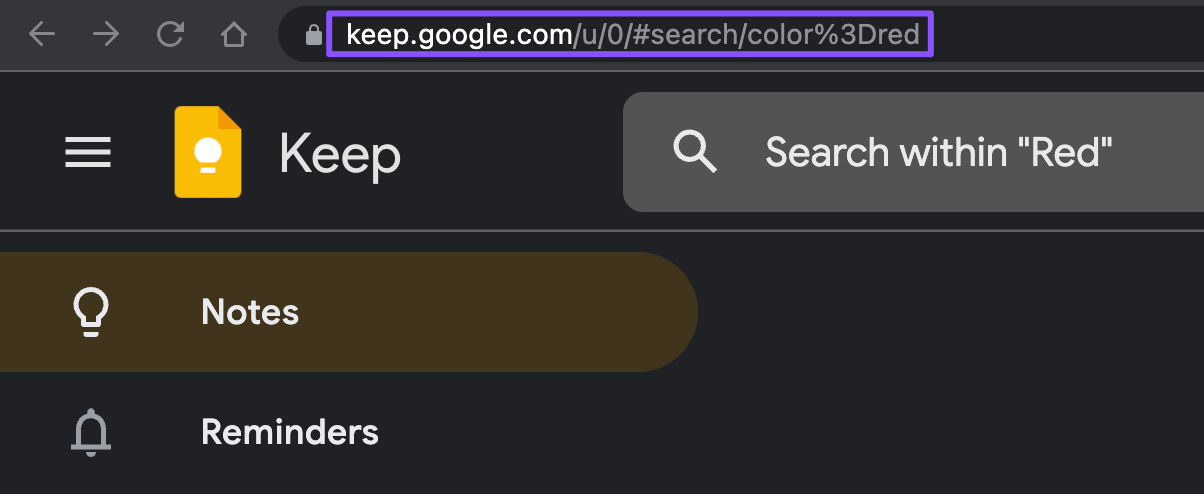The height and width of the screenshot is (494, 1204).
Task: View site info via lock icon
Action: point(313,35)
